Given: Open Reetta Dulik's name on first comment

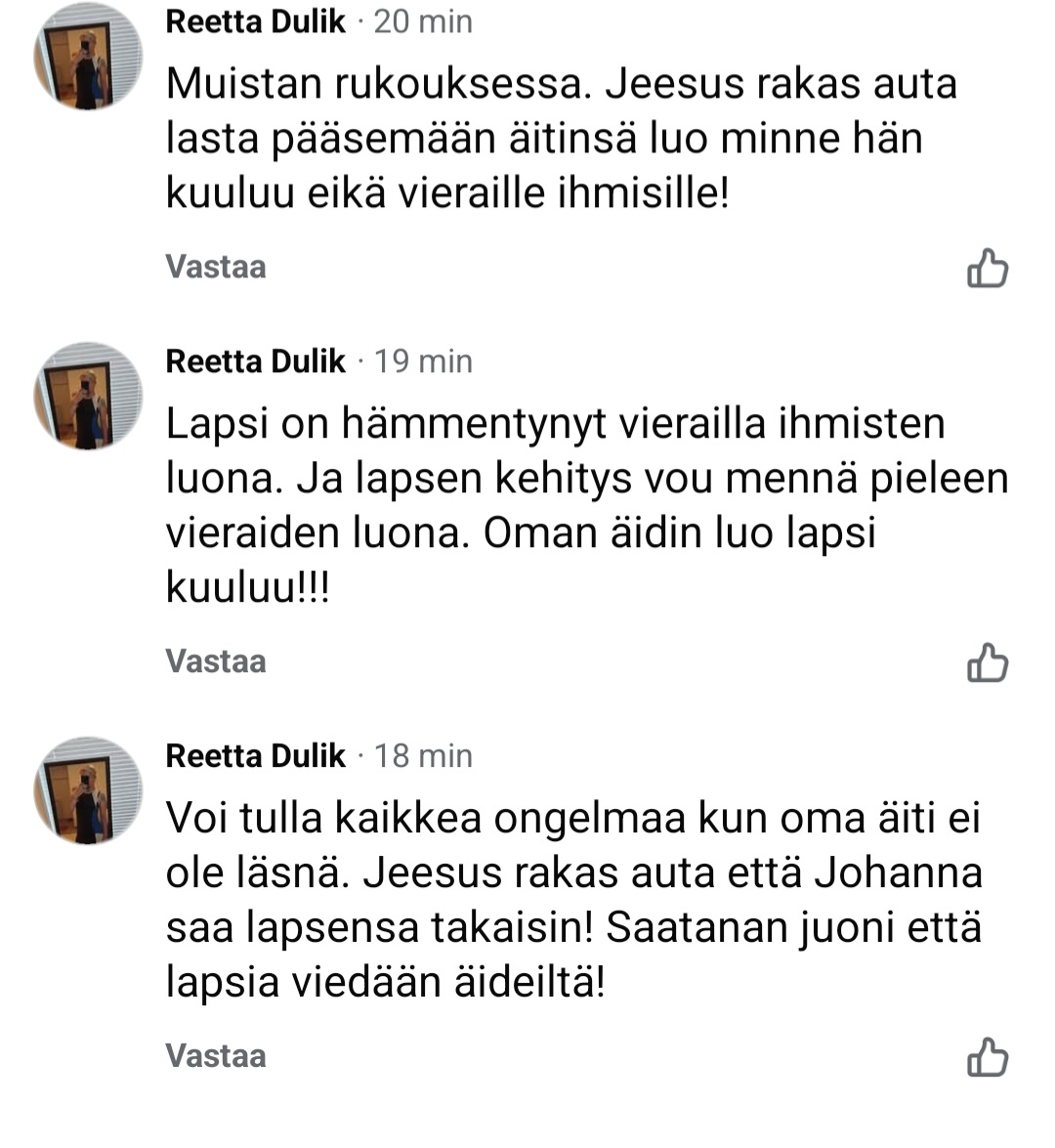Looking at the screenshot, I should (256, 21).
